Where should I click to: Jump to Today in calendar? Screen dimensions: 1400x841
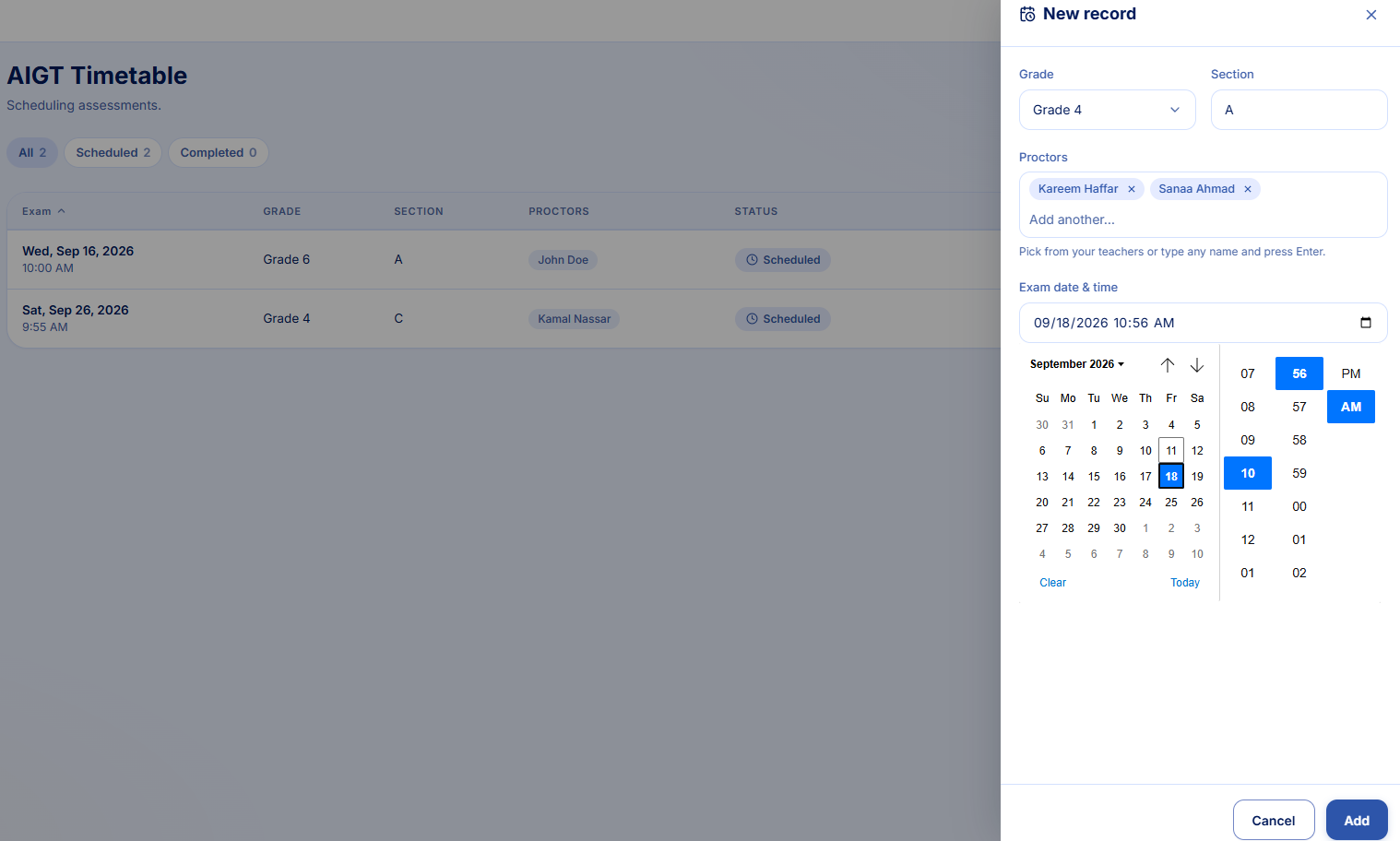[1185, 583]
